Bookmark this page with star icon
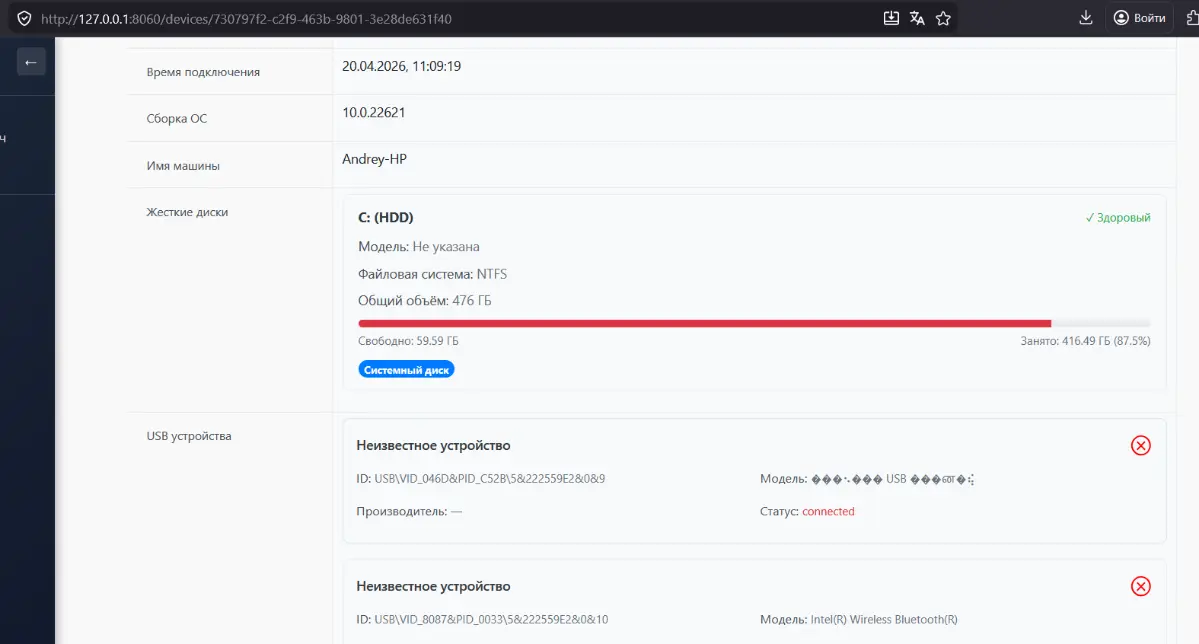The width and height of the screenshot is (1199, 644). click(943, 18)
